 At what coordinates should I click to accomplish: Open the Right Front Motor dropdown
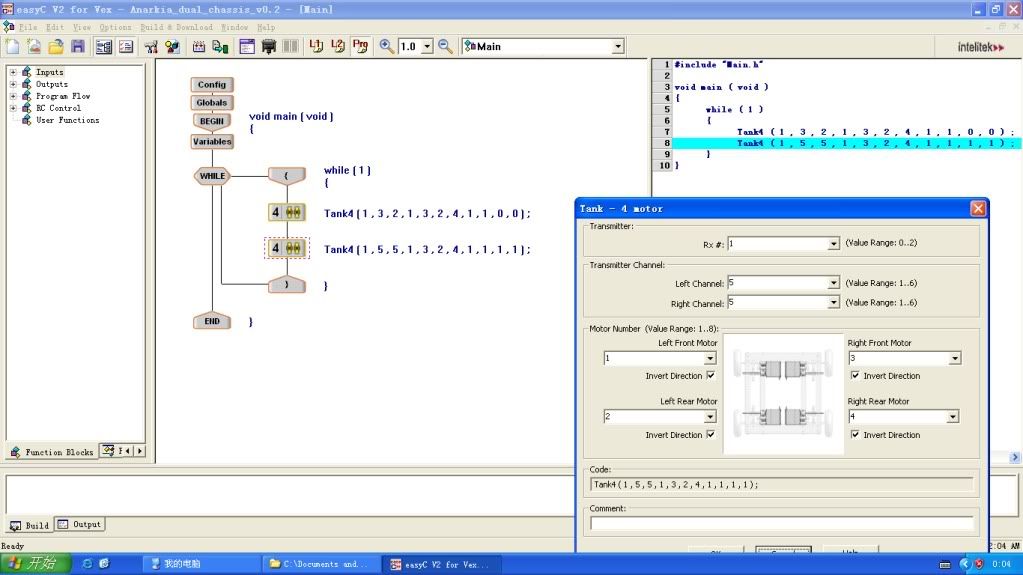[954, 358]
